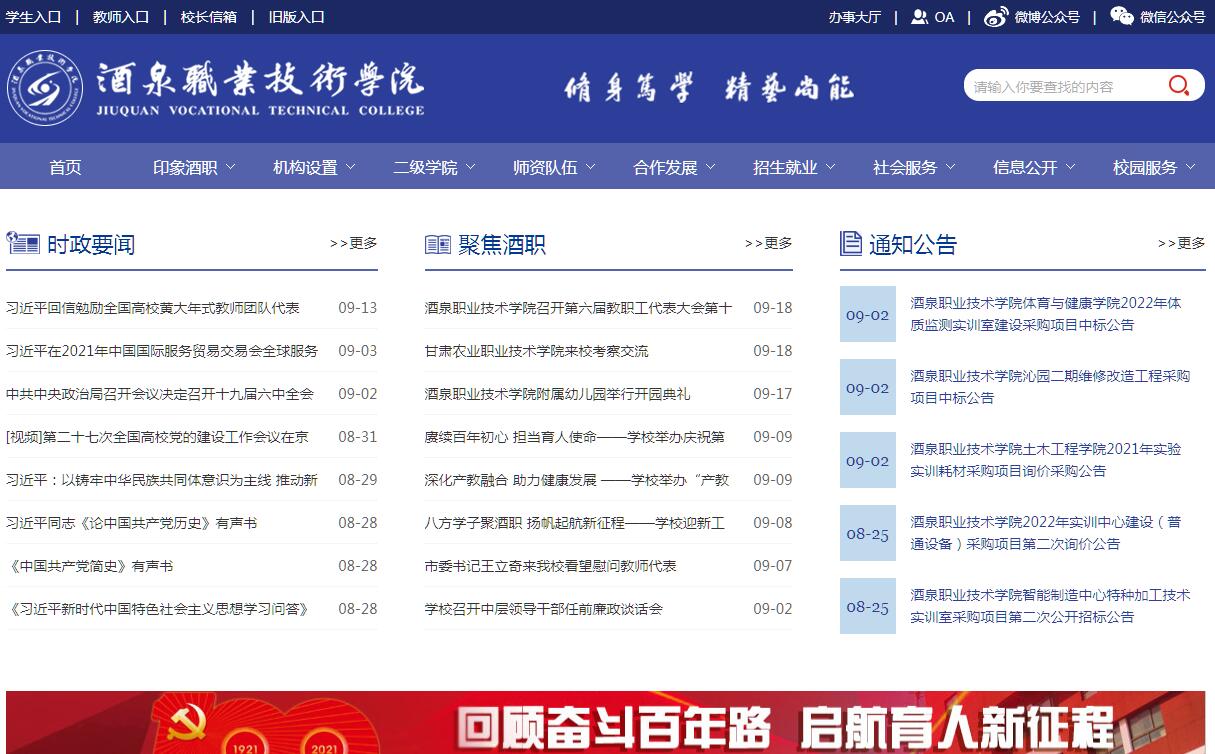Expand the 校园服务 dropdown menu
This screenshot has width=1215, height=754.
coord(1154,168)
